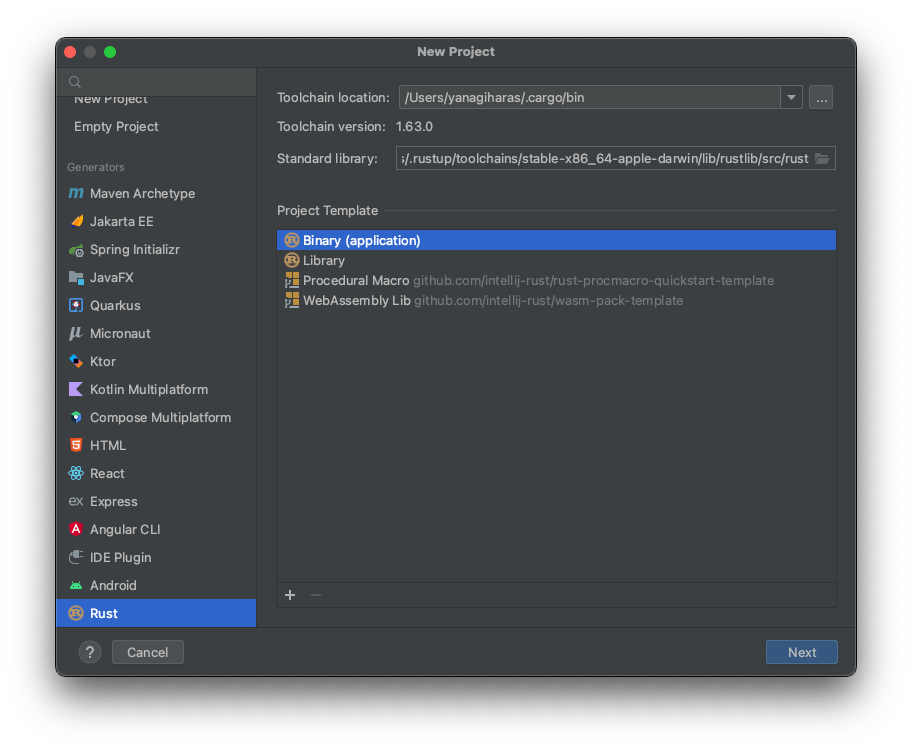Image resolution: width=912 pixels, height=750 pixels.
Task: Click the search field in the sidebar
Action: pyautogui.click(x=155, y=80)
